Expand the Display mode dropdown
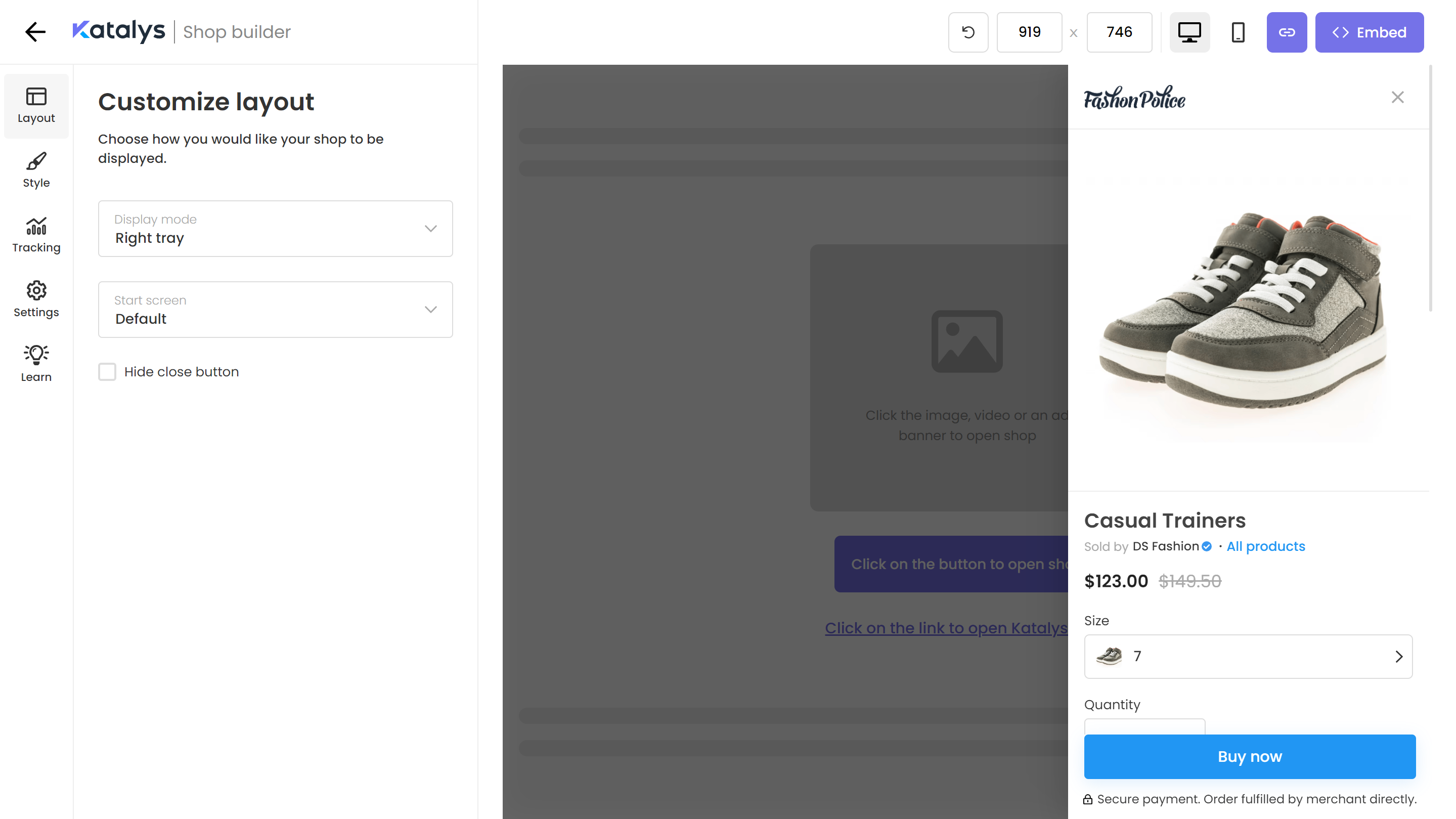 tap(275, 229)
